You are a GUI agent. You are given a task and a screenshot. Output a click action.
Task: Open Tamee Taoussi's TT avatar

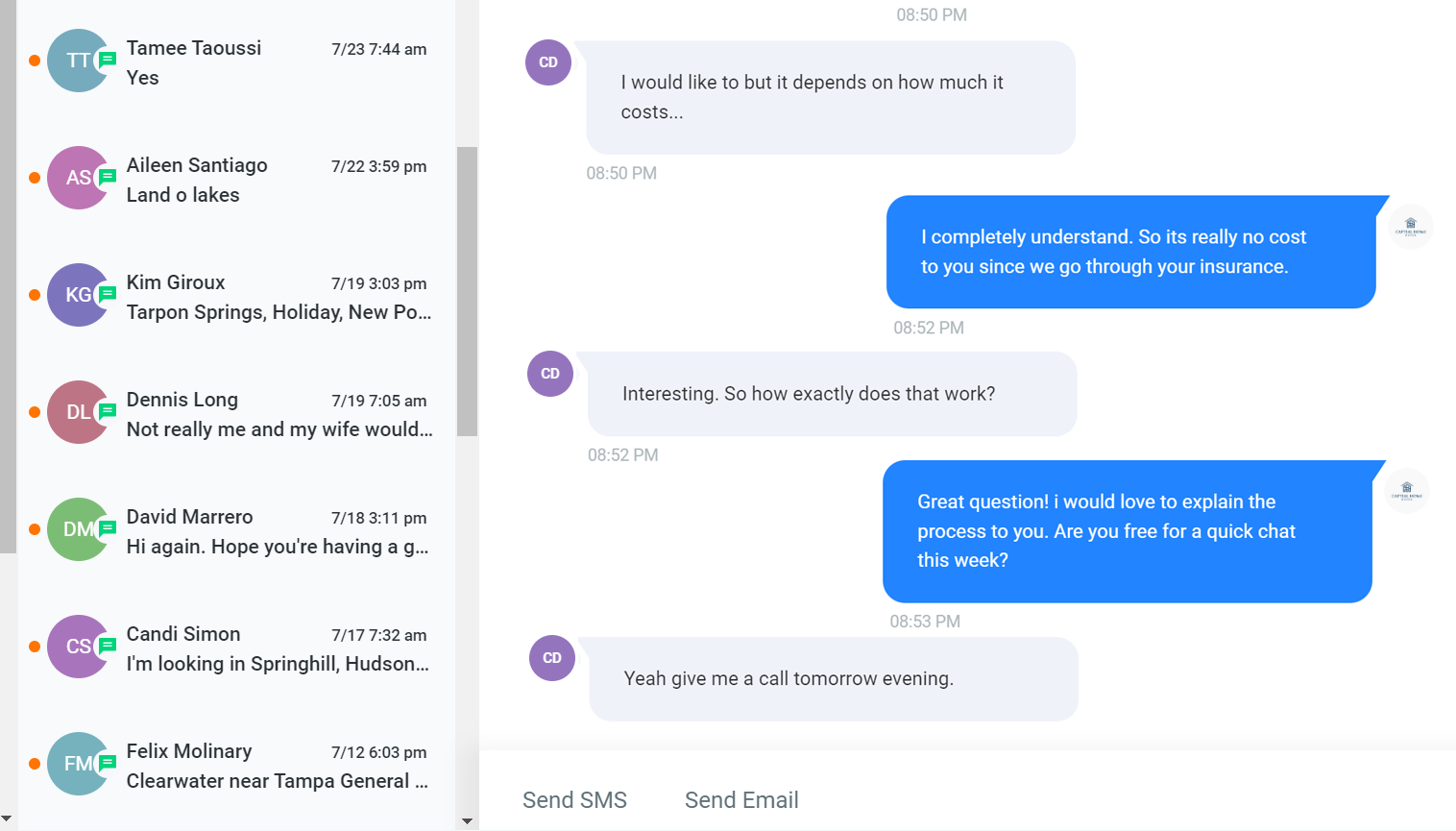tap(79, 61)
